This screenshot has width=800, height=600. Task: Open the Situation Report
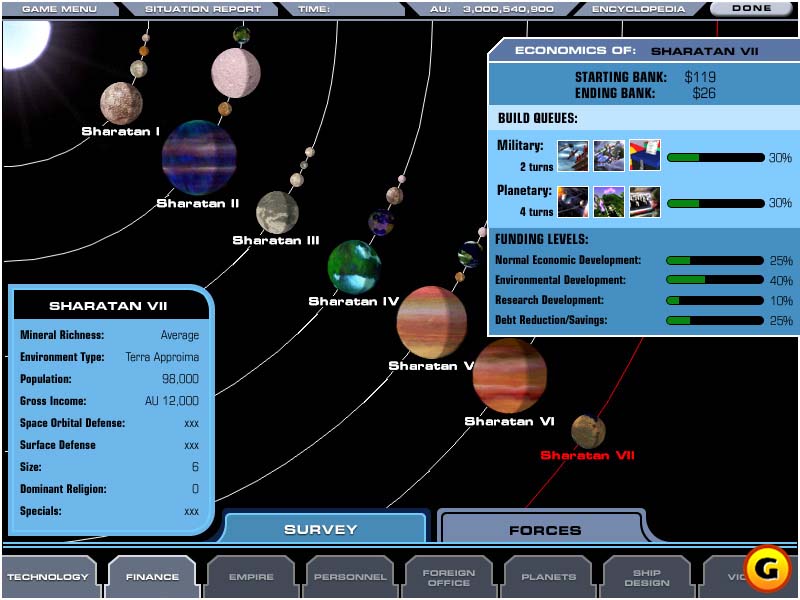point(203,9)
